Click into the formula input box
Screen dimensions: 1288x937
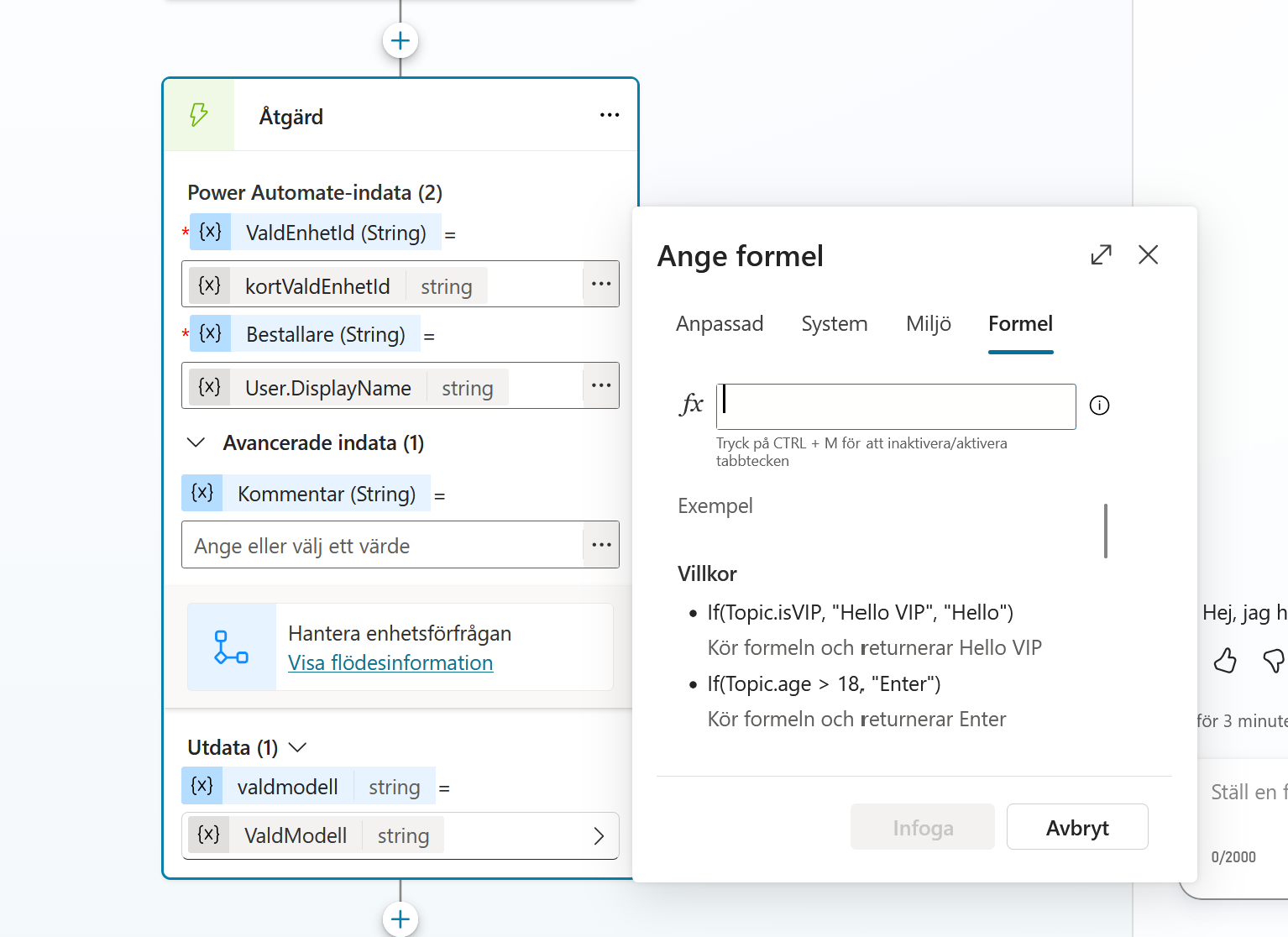coord(896,406)
